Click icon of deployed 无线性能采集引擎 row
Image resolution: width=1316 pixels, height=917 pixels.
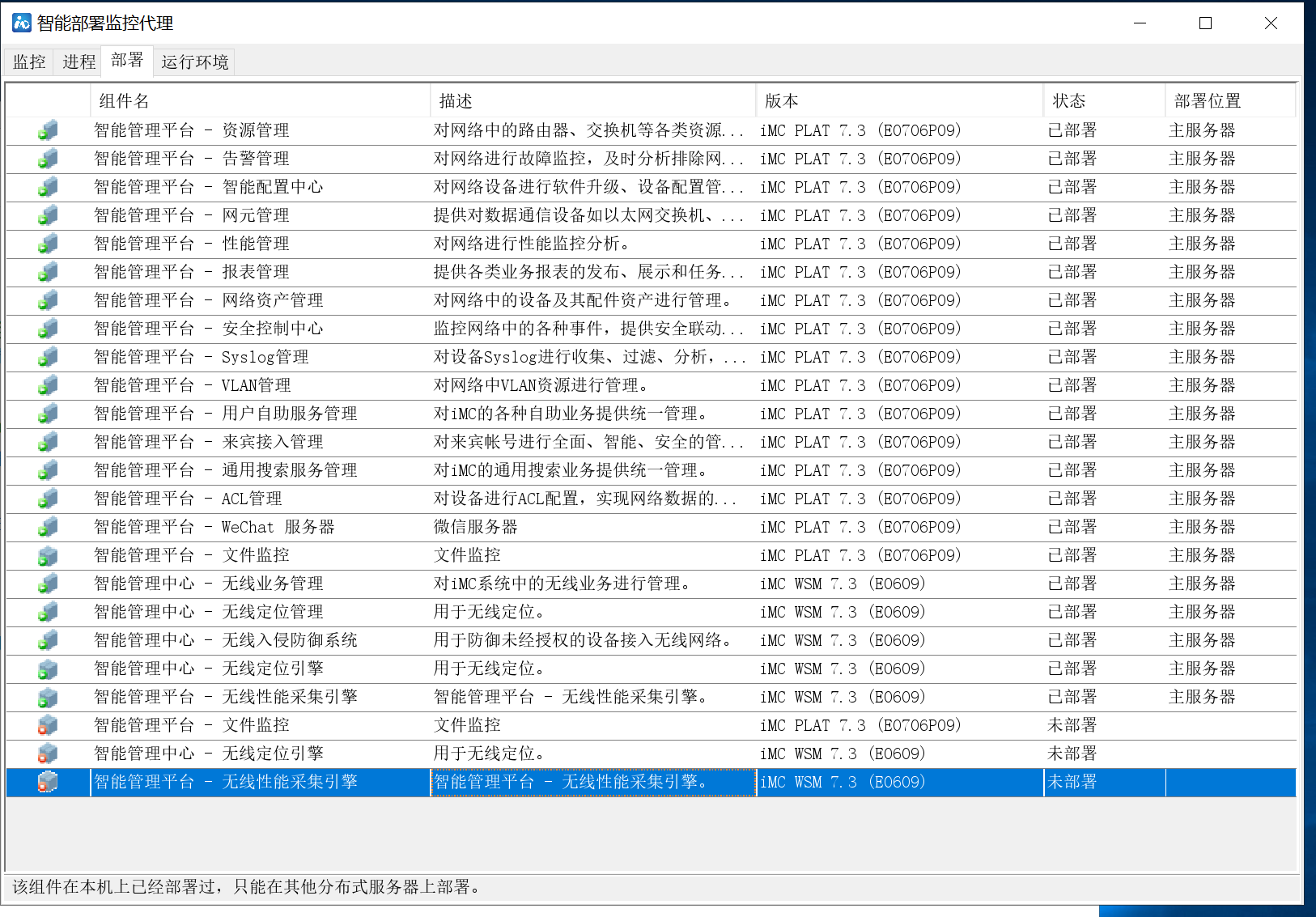click(x=48, y=697)
